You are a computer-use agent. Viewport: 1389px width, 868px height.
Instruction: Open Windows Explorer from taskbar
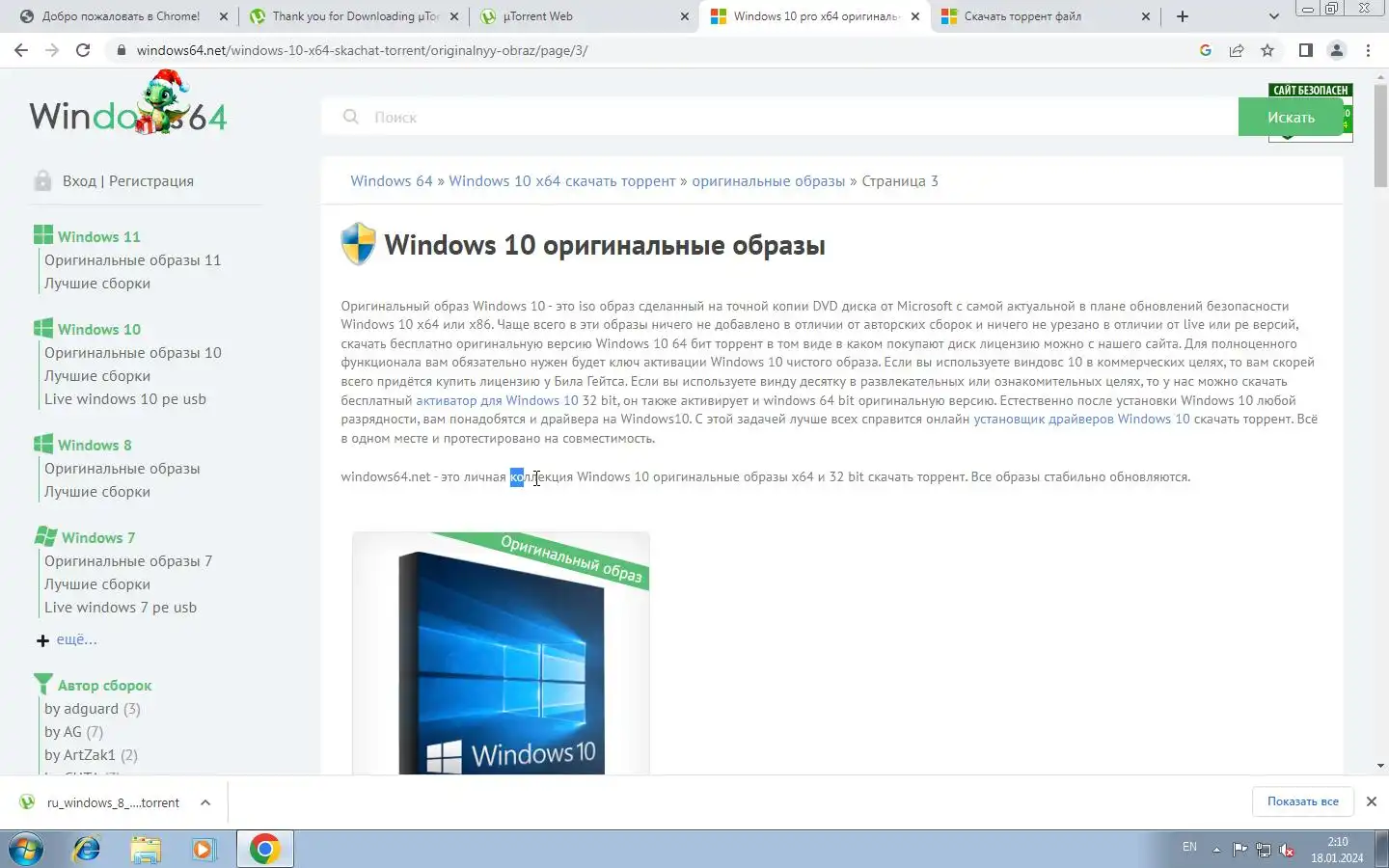146,849
